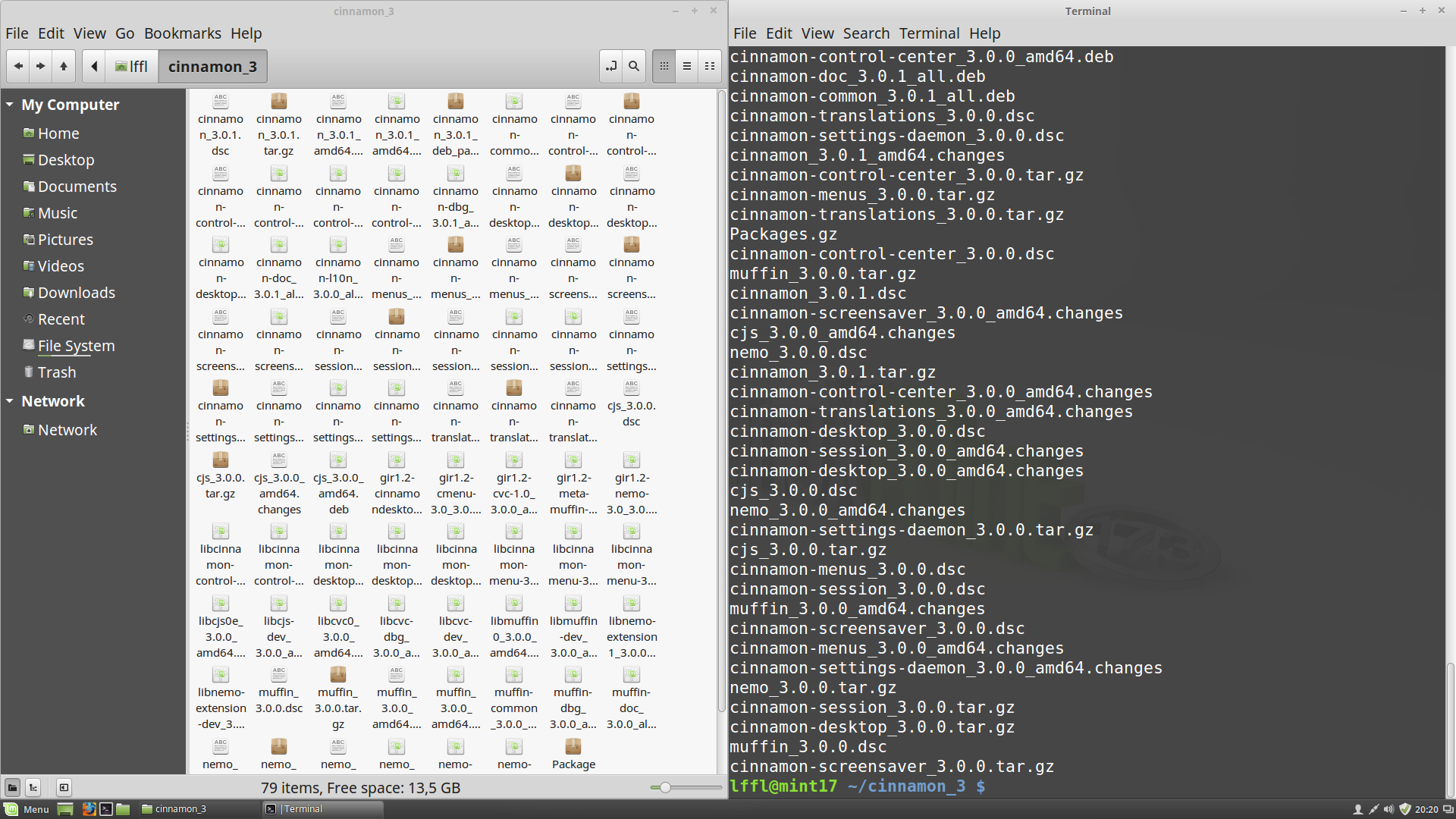
Task: Go up to parent folder
Action: (64, 67)
